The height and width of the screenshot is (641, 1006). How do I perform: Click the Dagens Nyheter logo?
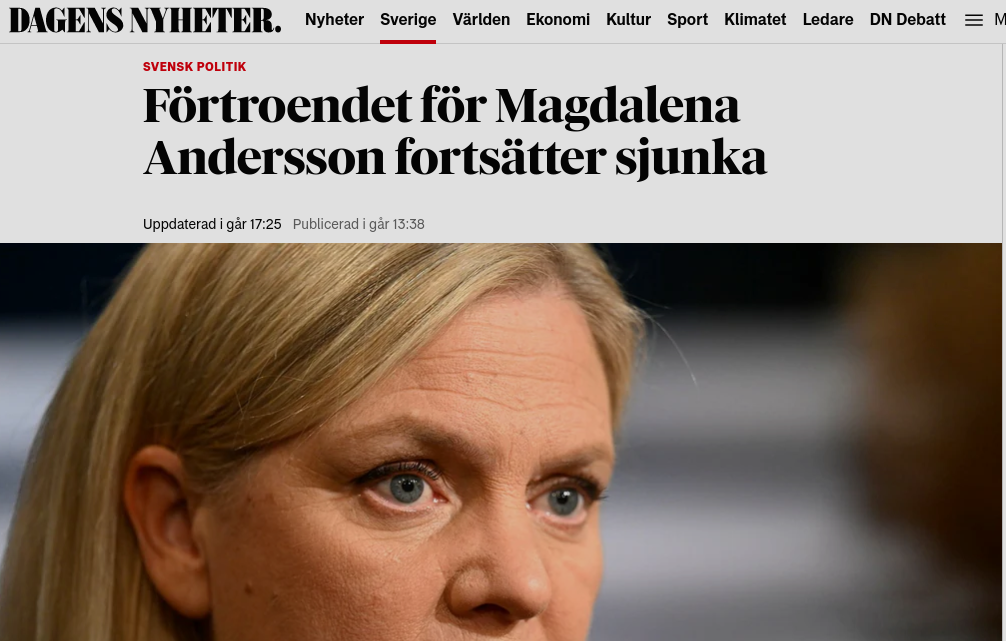click(145, 21)
